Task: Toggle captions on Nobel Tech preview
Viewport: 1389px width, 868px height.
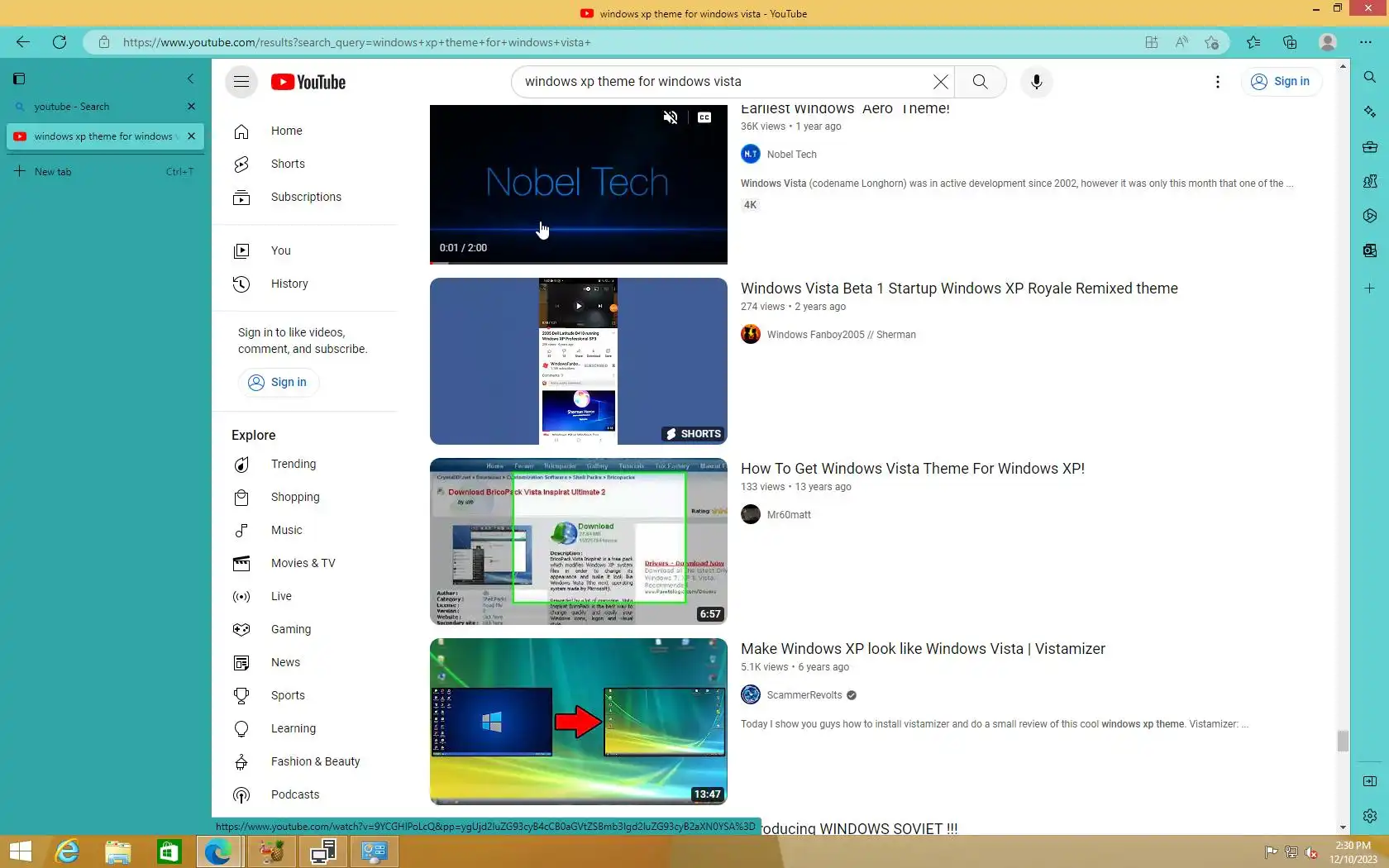Action: (704, 117)
